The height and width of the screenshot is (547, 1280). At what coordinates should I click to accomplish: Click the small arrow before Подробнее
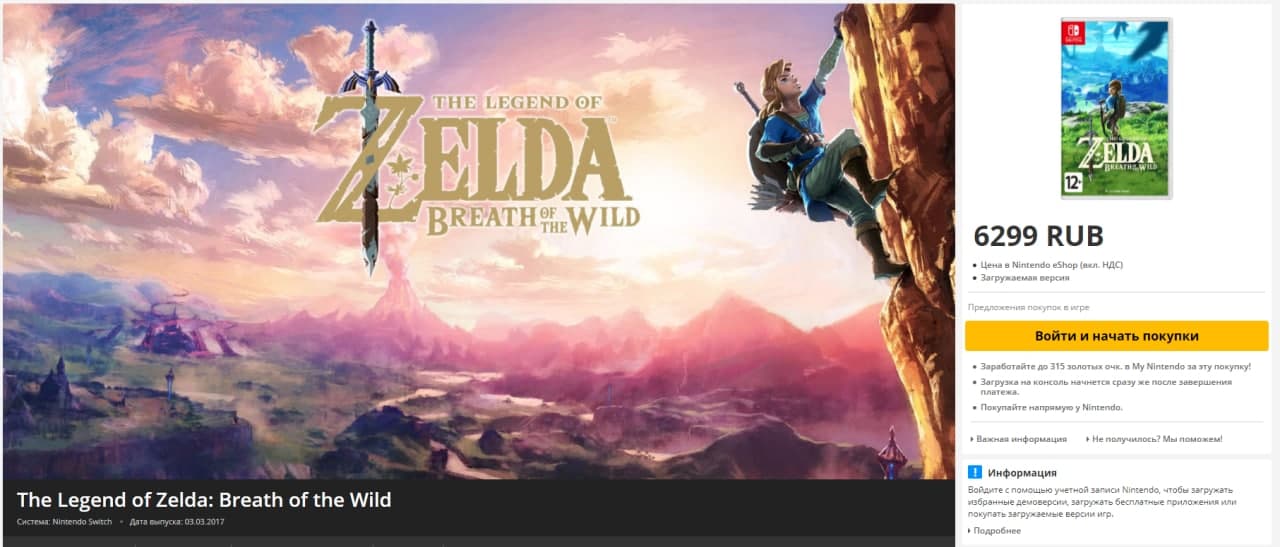(970, 531)
